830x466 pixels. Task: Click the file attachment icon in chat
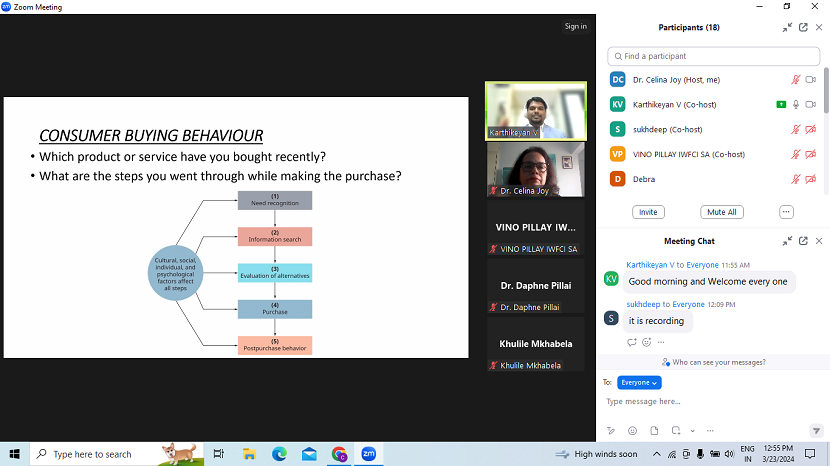pyautogui.click(x=654, y=431)
